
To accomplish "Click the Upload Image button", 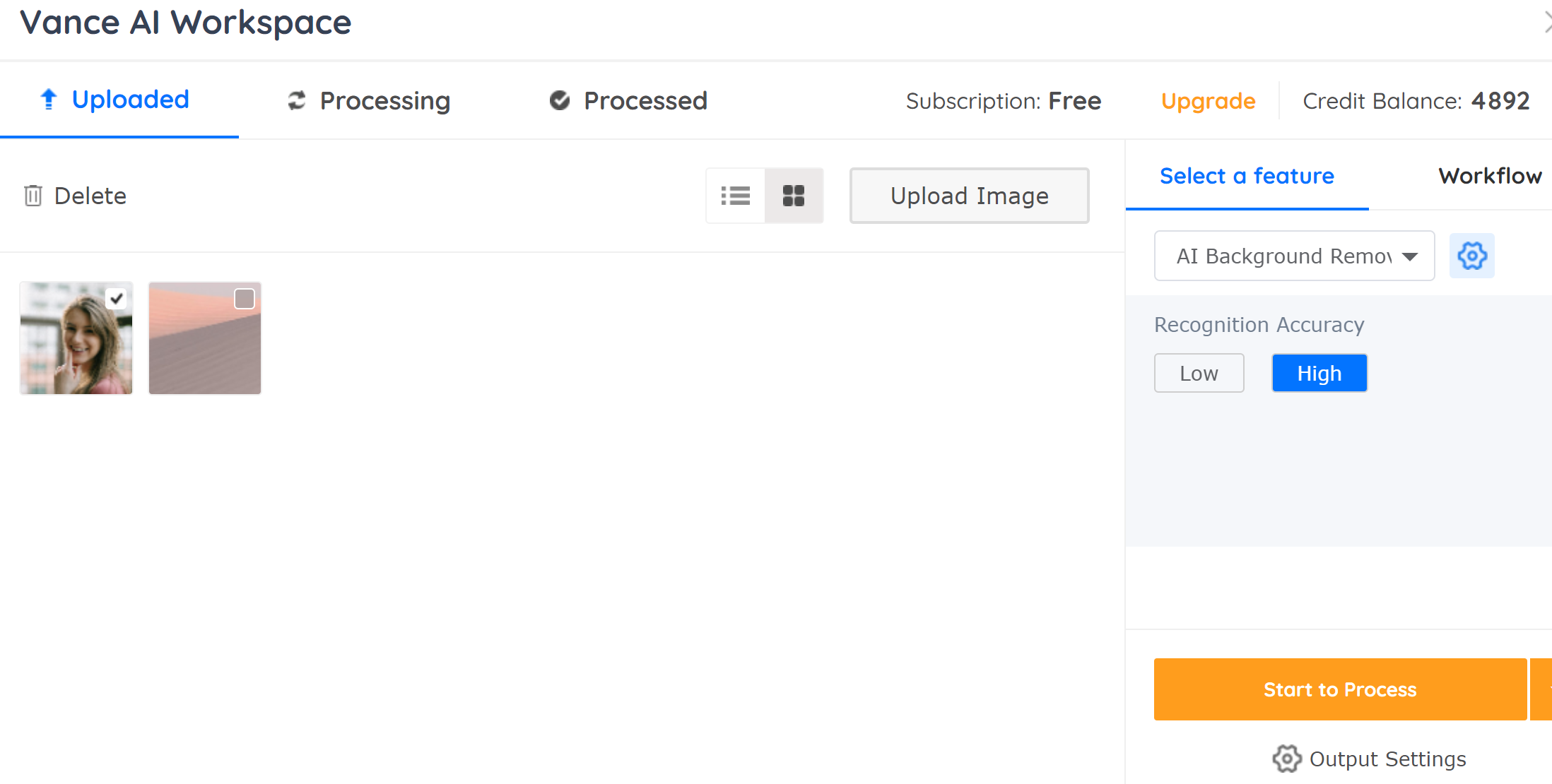I will (x=970, y=196).
